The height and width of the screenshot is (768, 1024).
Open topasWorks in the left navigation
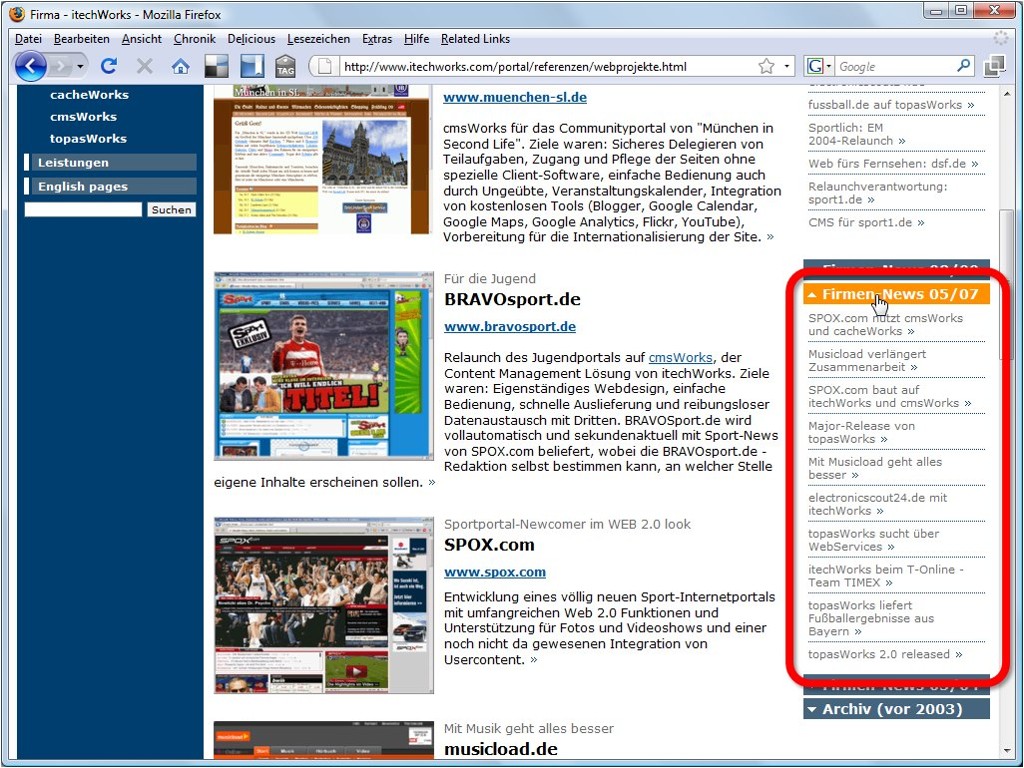(88, 138)
